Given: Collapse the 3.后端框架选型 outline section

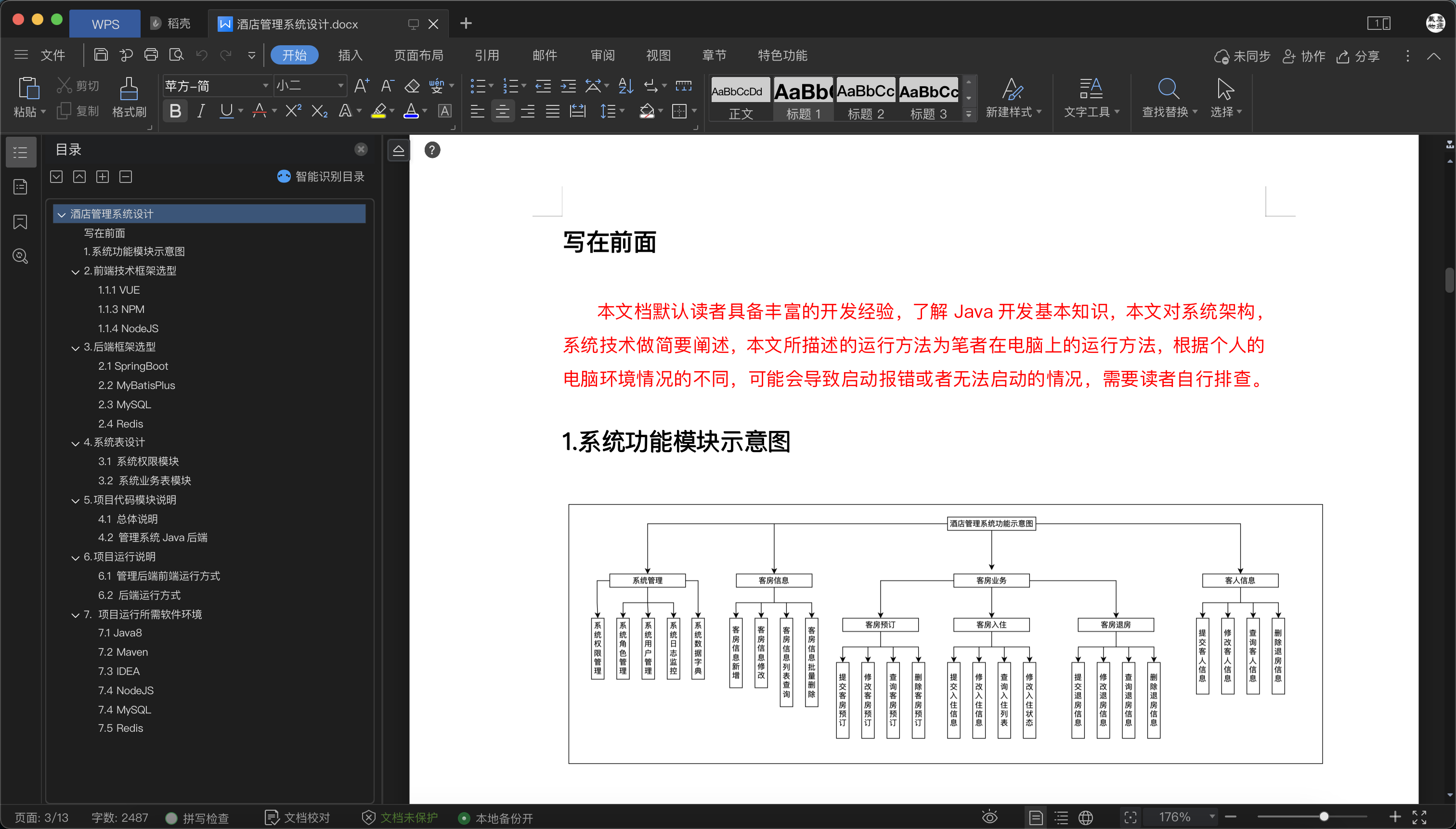Looking at the screenshot, I should [75, 347].
